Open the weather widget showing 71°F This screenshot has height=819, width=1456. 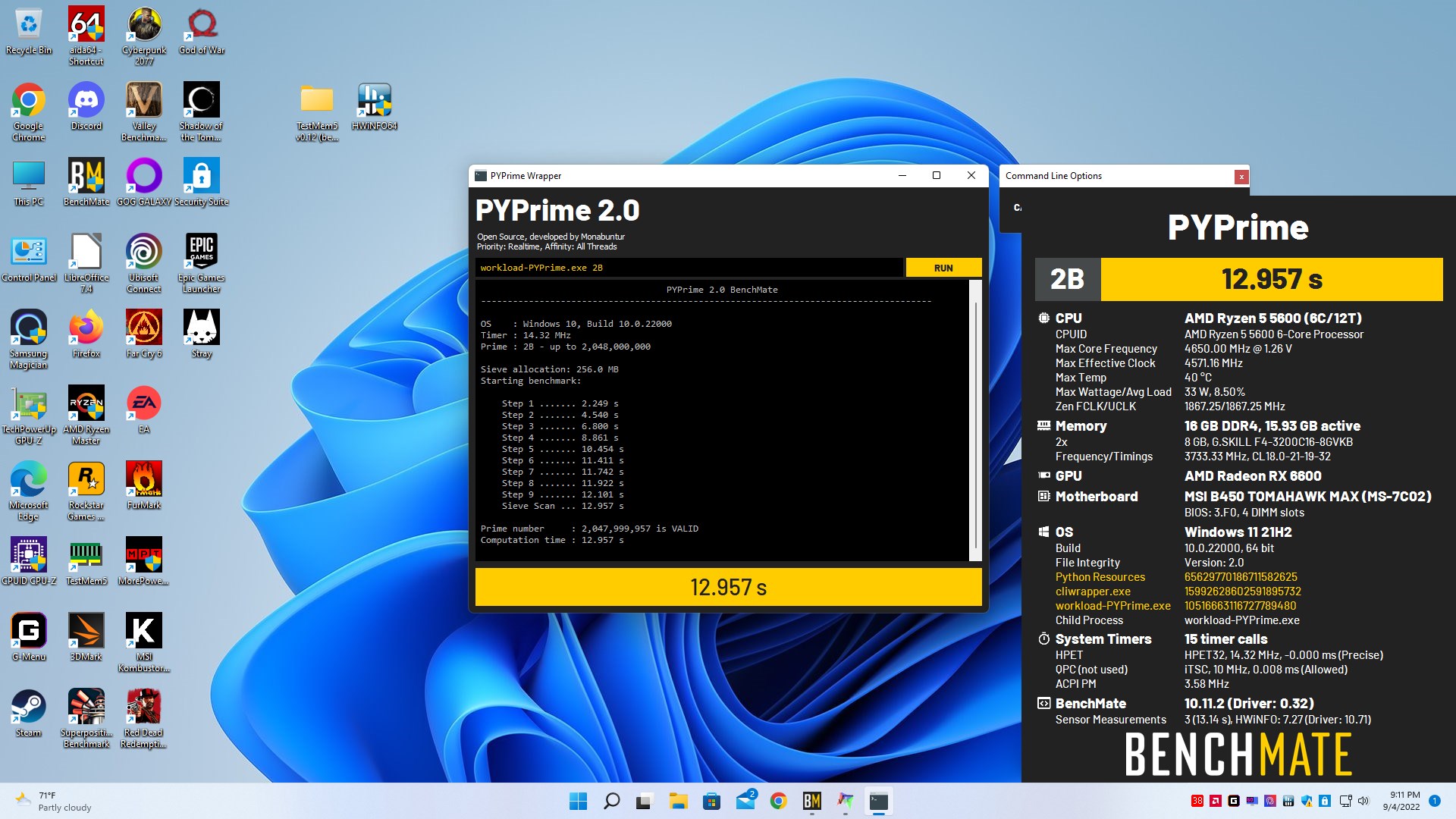click(53, 801)
